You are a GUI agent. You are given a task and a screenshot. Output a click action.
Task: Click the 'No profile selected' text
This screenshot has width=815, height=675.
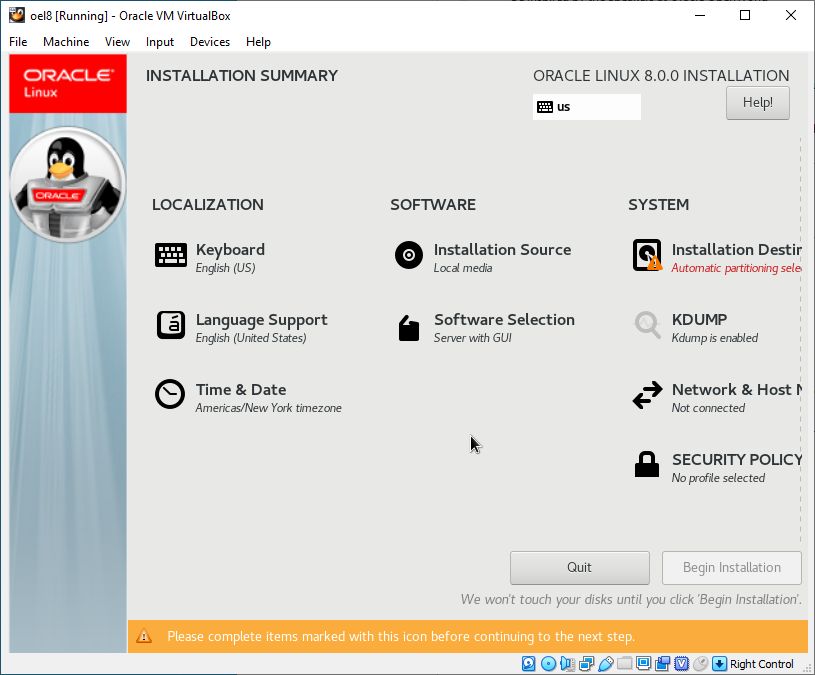718,478
